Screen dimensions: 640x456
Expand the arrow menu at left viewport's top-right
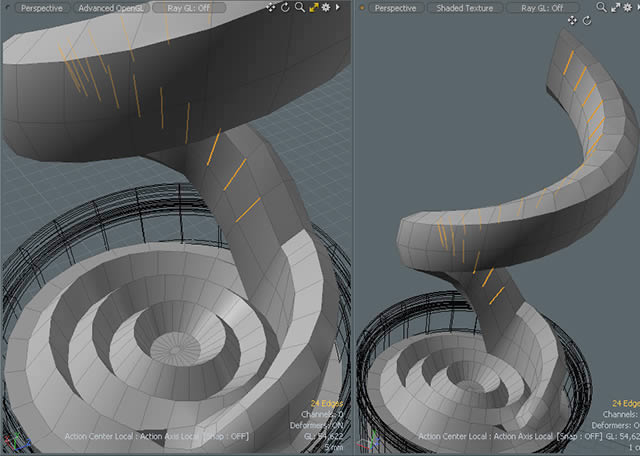pyautogui.click(x=337, y=7)
